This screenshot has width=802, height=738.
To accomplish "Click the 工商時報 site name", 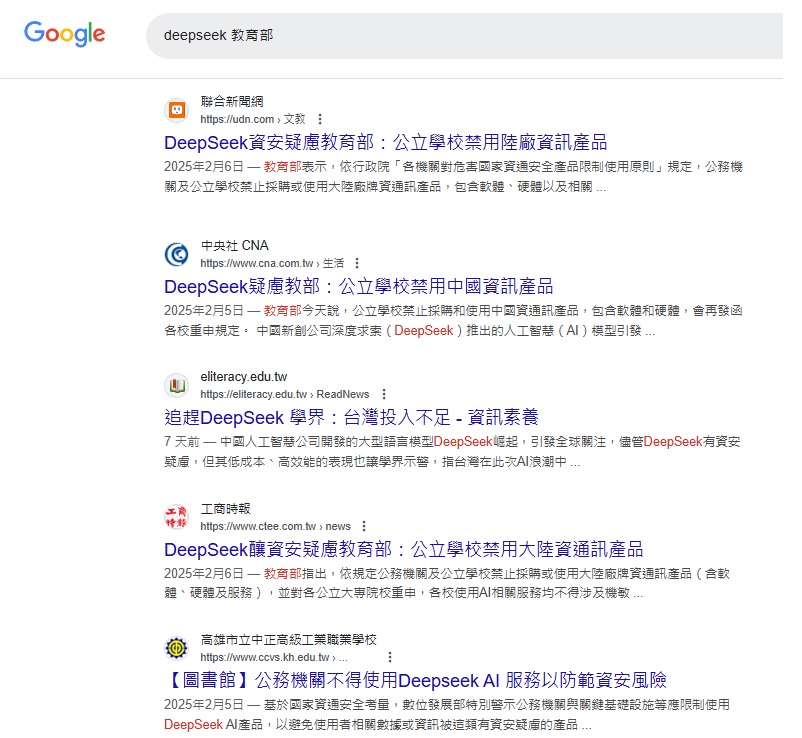I will 226,509.
